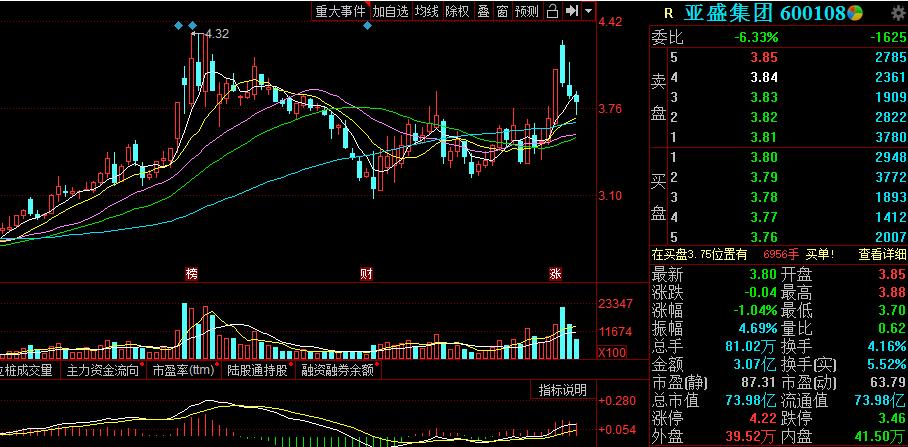This screenshot has width=908, height=447.
Task: Click the colorful pie chart icon beside 600108
Action: click(x=856, y=13)
